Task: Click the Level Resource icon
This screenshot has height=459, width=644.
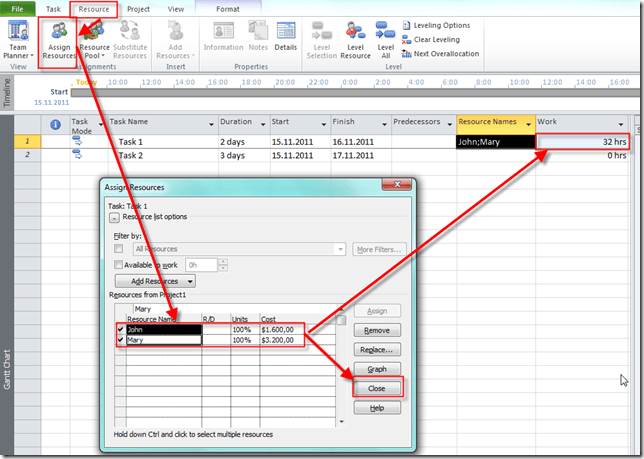Action: pos(355,41)
